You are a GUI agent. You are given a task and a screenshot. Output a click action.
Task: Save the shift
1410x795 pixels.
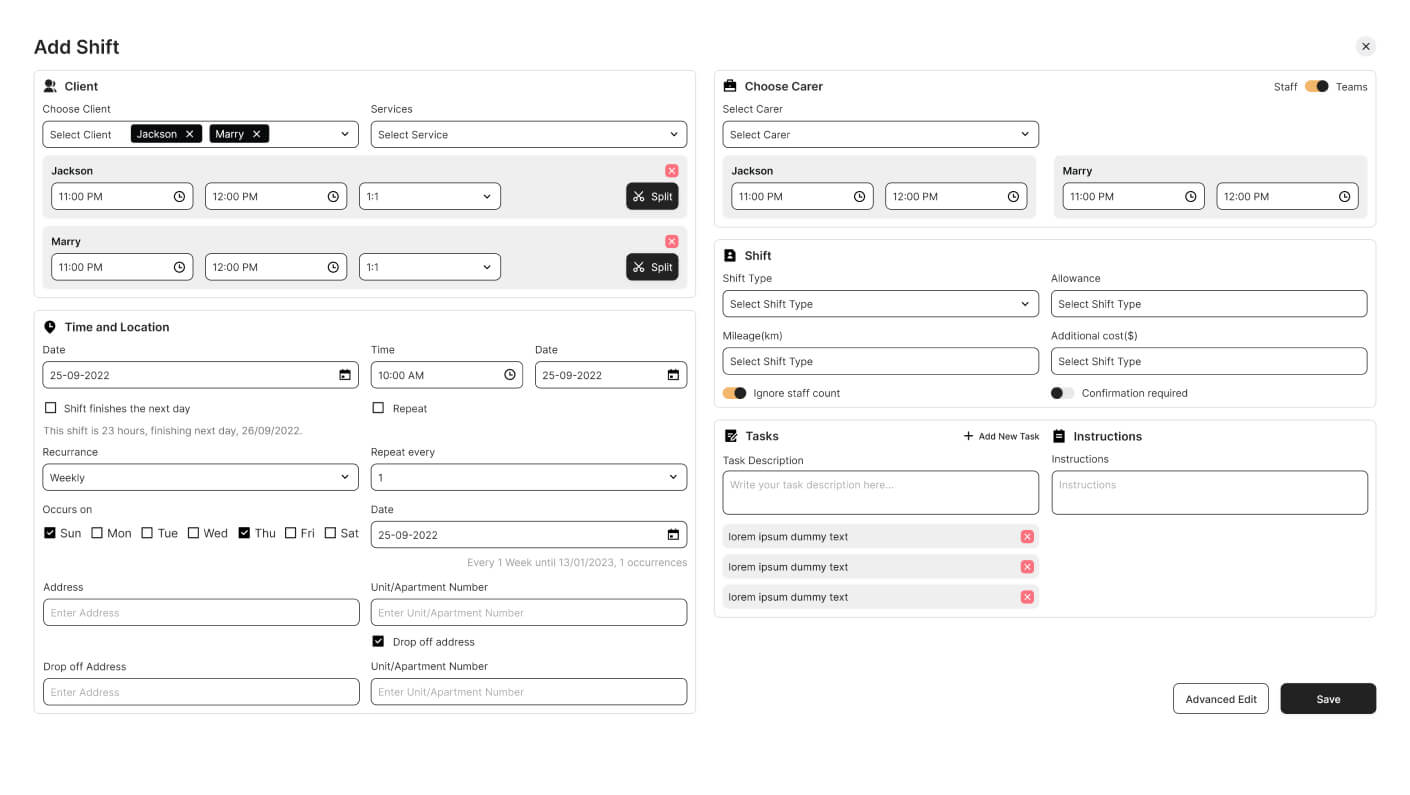coord(1328,699)
